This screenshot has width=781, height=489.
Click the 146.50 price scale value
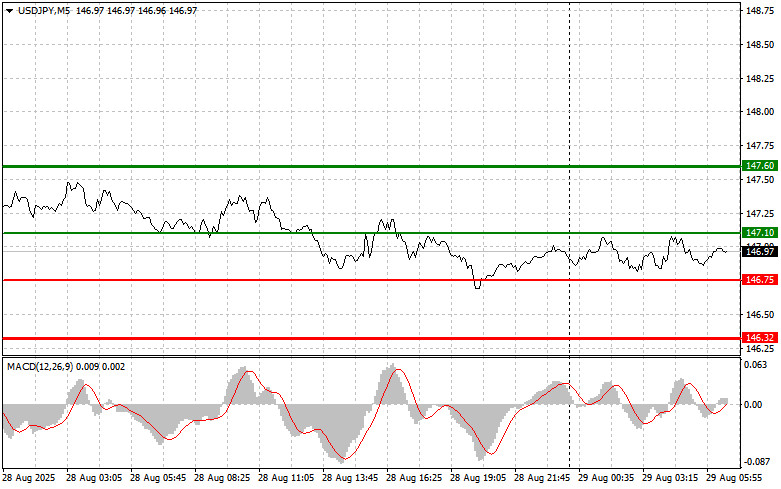[760, 315]
